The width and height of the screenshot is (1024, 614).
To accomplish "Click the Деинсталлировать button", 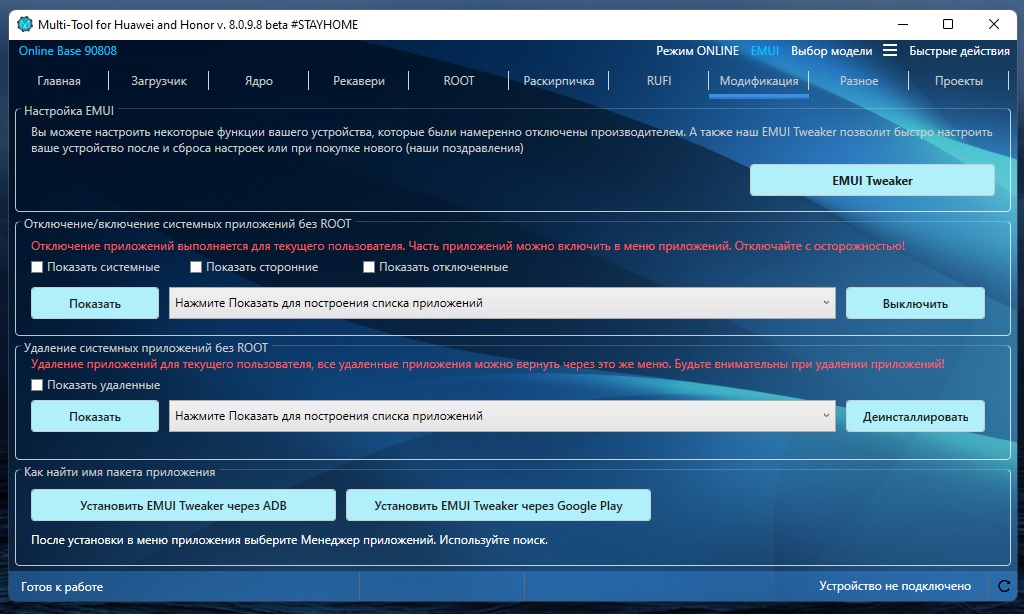I will pos(915,416).
